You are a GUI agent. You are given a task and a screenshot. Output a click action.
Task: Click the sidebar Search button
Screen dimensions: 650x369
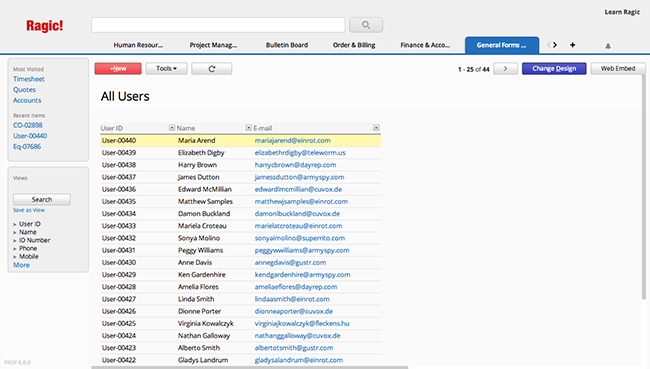pyautogui.click(x=41, y=199)
